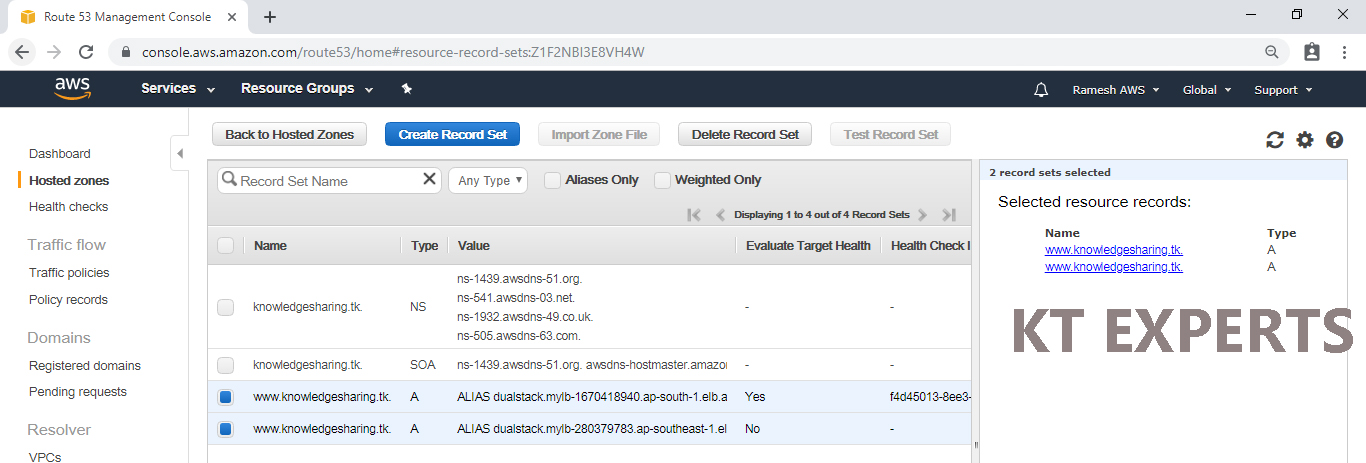The height and width of the screenshot is (463, 1366).
Task: Open the Any Type record filter dropdown
Action: click(489, 180)
